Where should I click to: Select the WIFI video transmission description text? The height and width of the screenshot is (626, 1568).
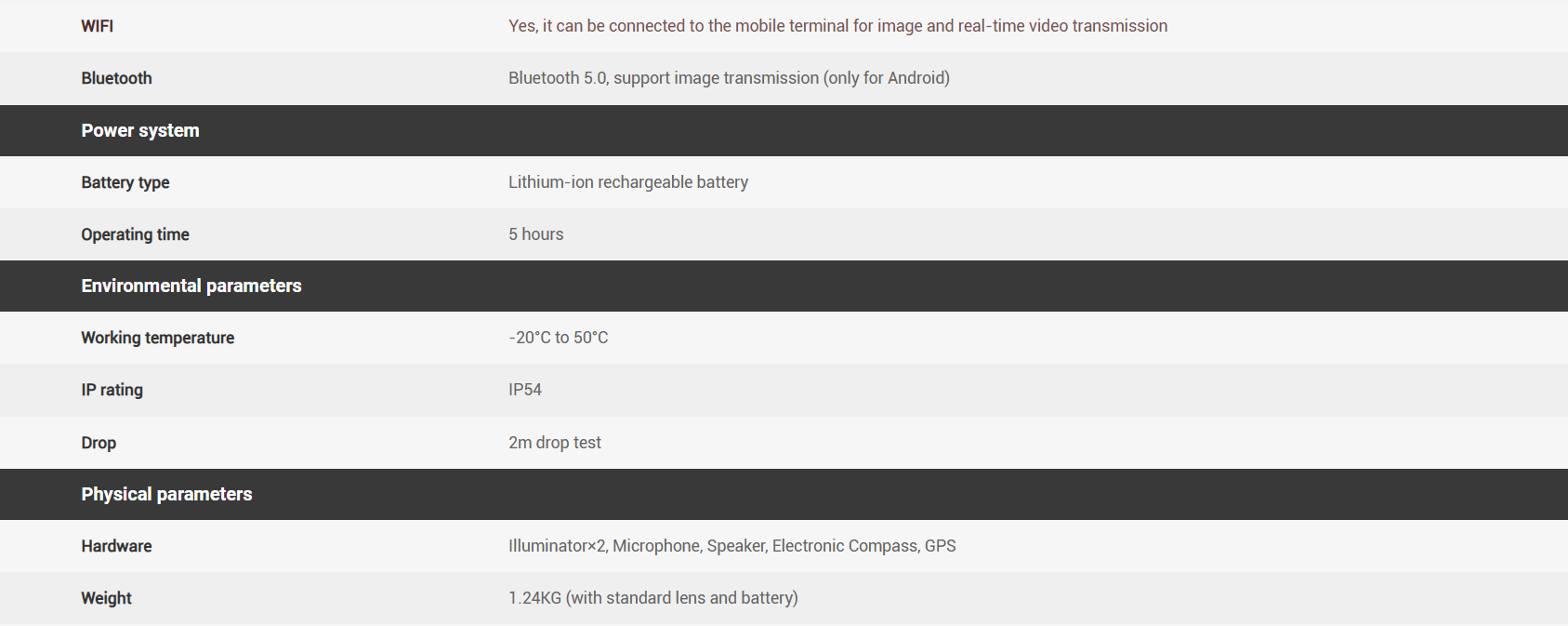[x=837, y=26]
